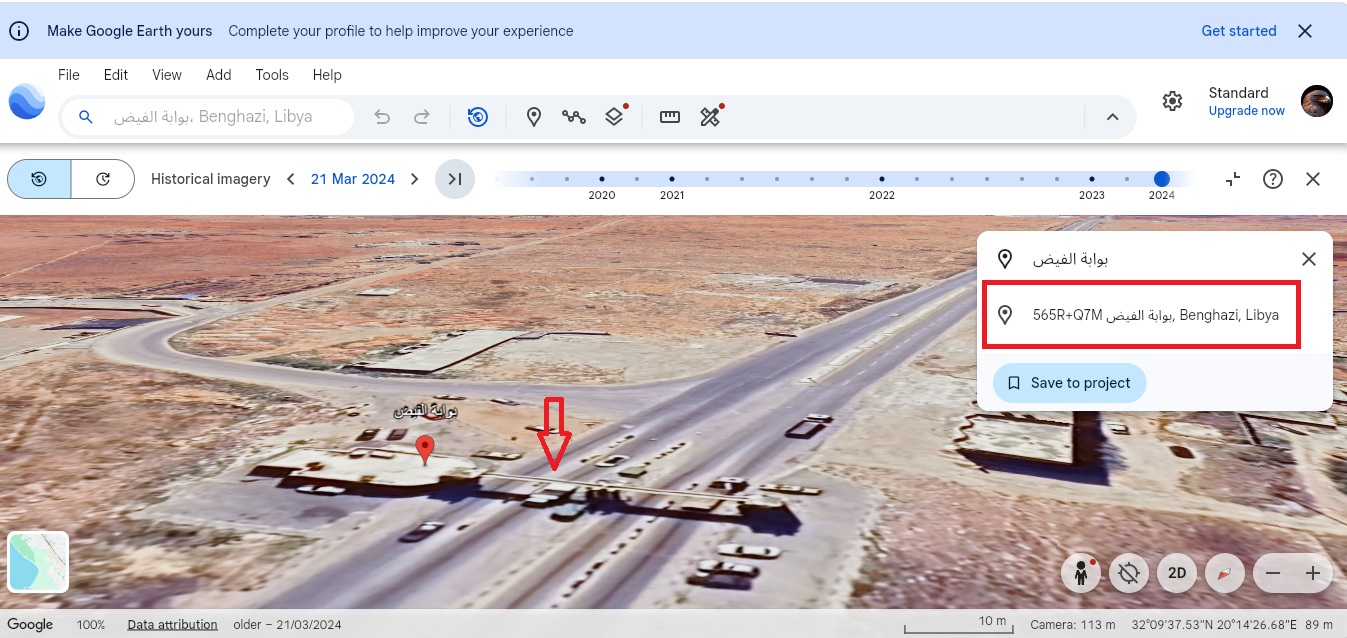1347x638 pixels.
Task: Select the draw path or polygon tool
Action: 574,117
